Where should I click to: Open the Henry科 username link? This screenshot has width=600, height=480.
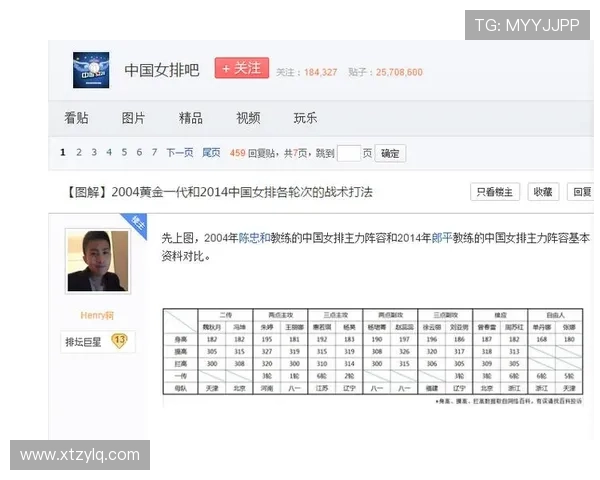point(97,315)
